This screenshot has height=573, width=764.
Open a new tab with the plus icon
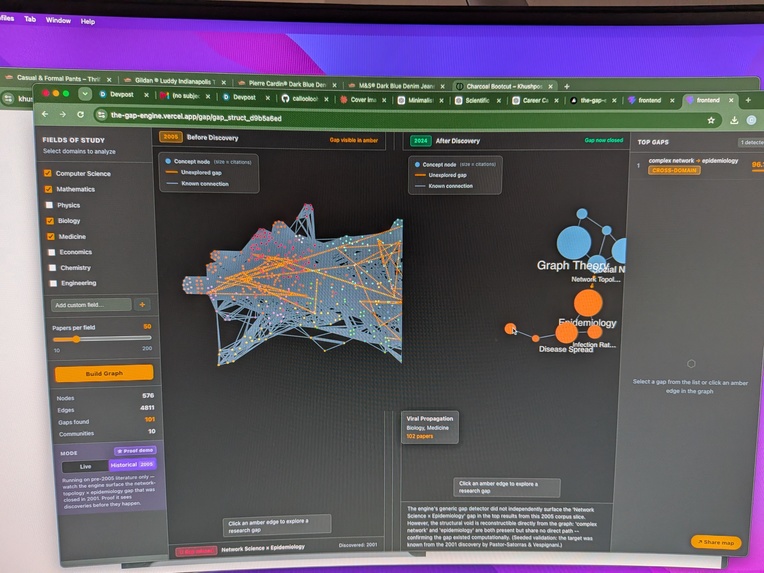click(x=748, y=100)
